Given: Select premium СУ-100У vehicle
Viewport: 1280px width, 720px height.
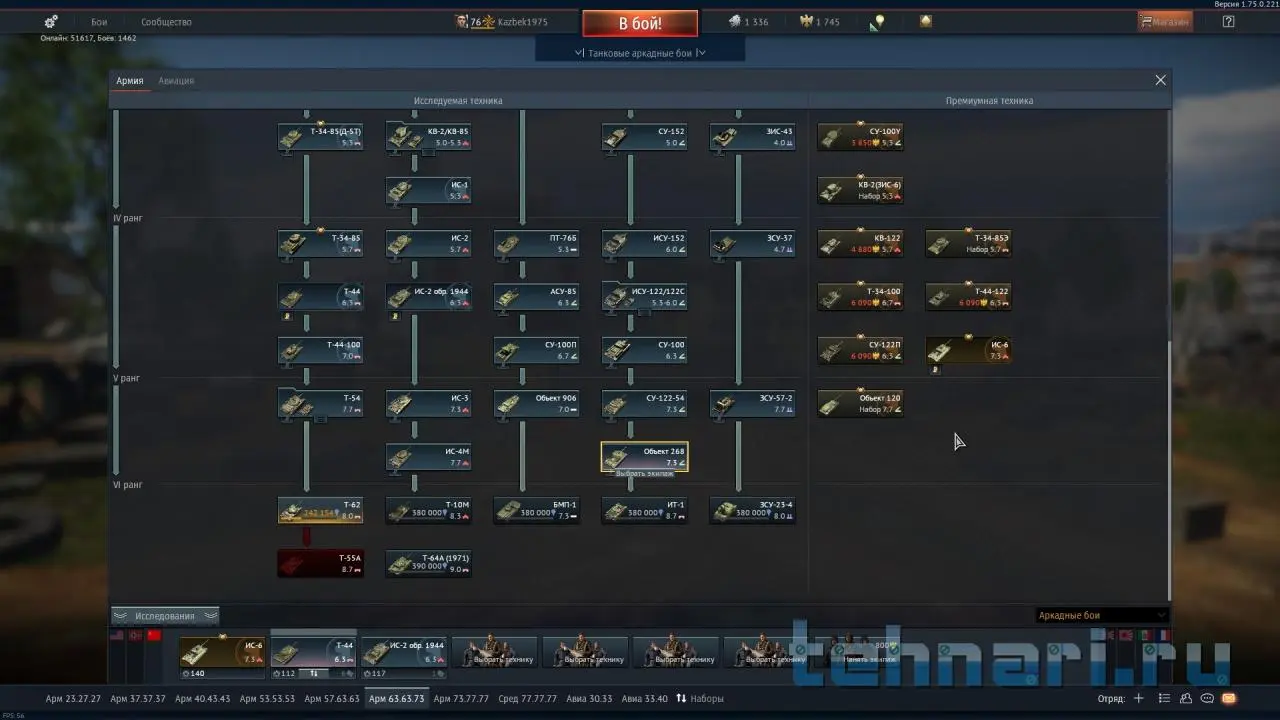Looking at the screenshot, I should pyautogui.click(x=860, y=137).
